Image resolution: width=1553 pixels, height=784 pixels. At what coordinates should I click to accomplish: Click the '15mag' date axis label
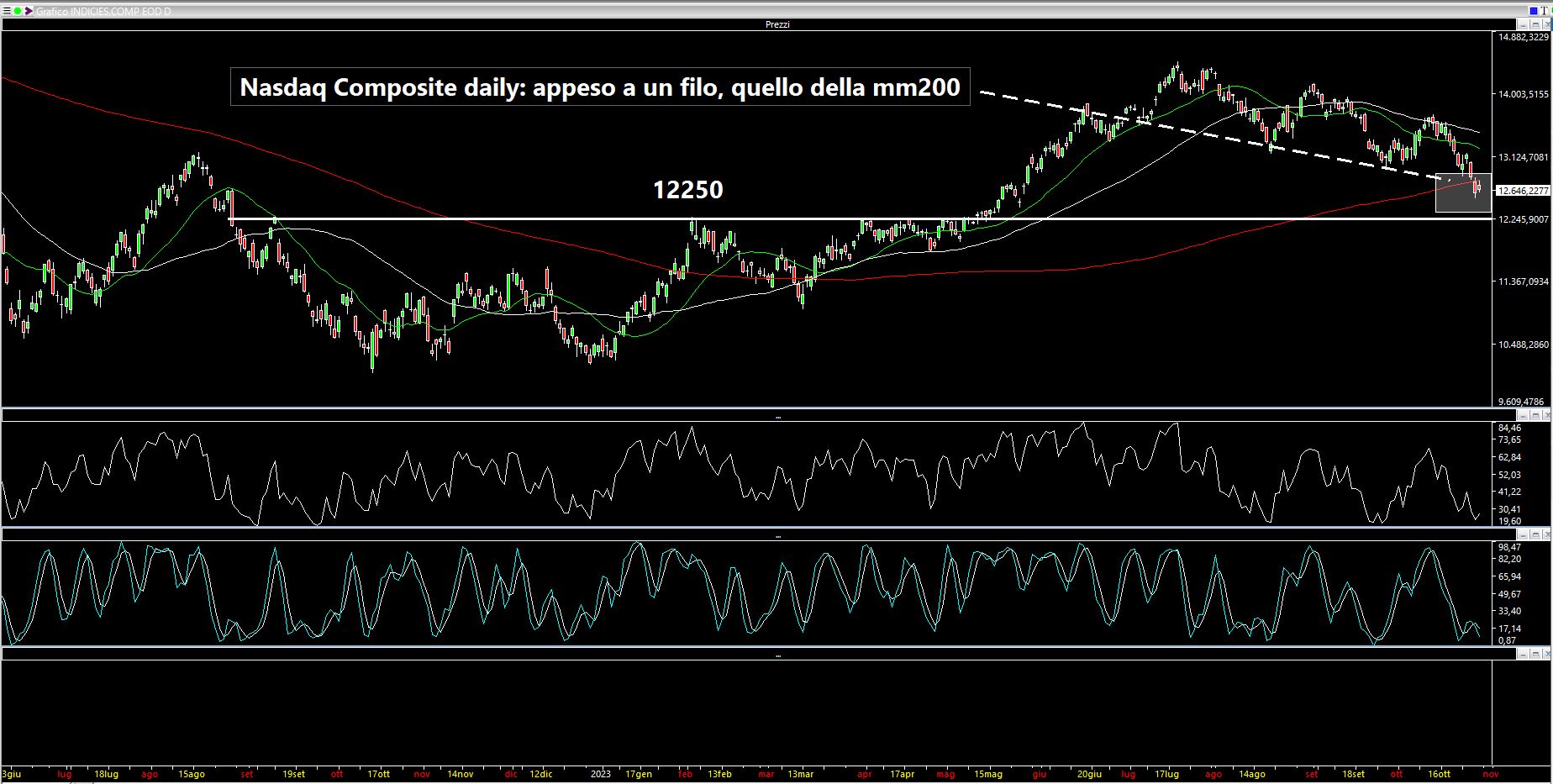988,774
